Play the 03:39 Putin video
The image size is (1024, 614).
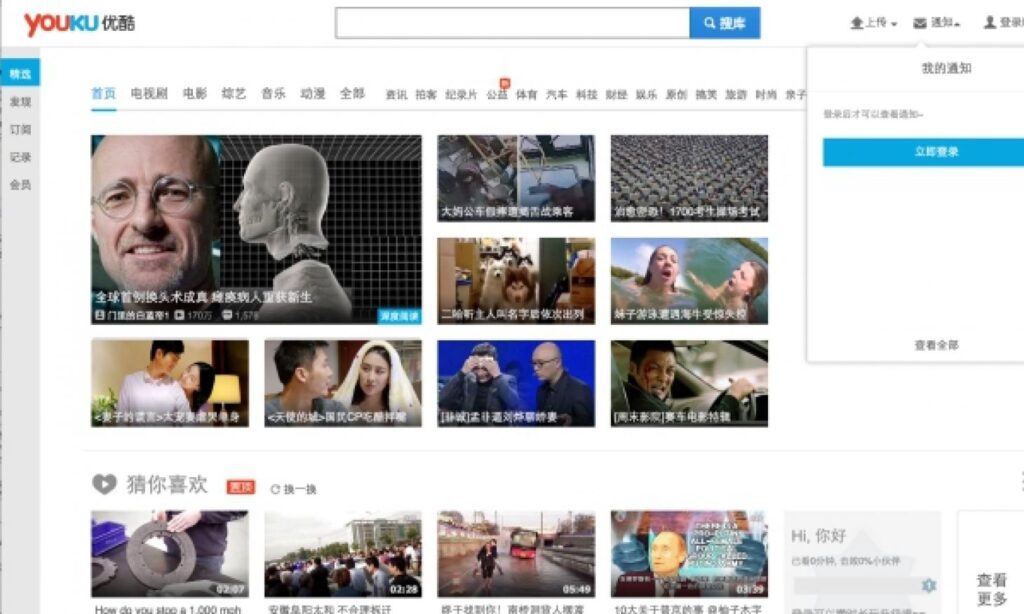(690, 554)
